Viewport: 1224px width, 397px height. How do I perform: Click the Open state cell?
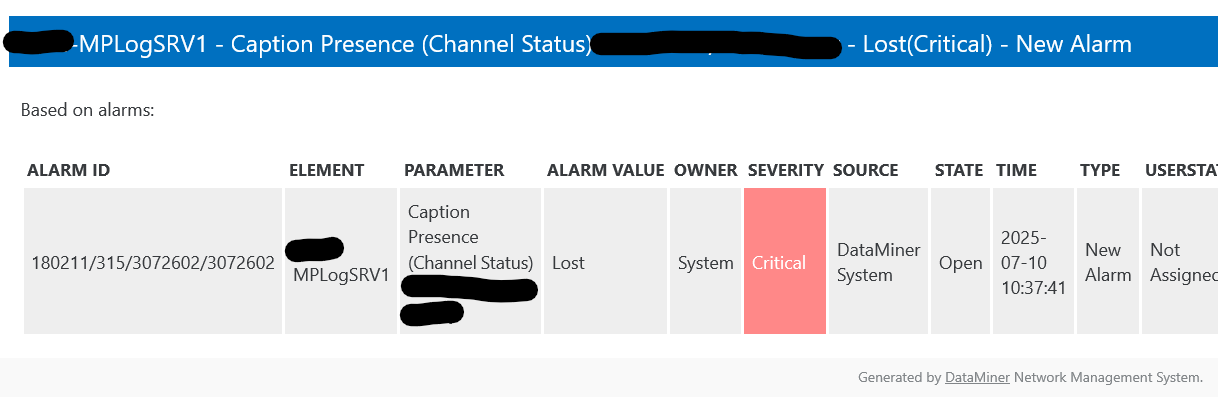pos(960,261)
